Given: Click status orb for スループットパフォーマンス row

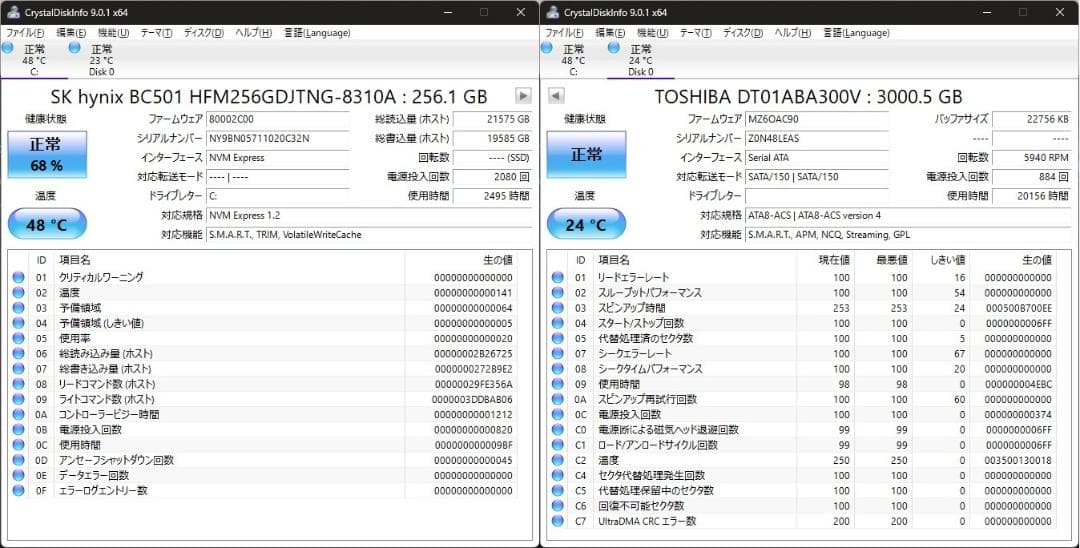Looking at the screenshot, I should [x=557, y=293].
